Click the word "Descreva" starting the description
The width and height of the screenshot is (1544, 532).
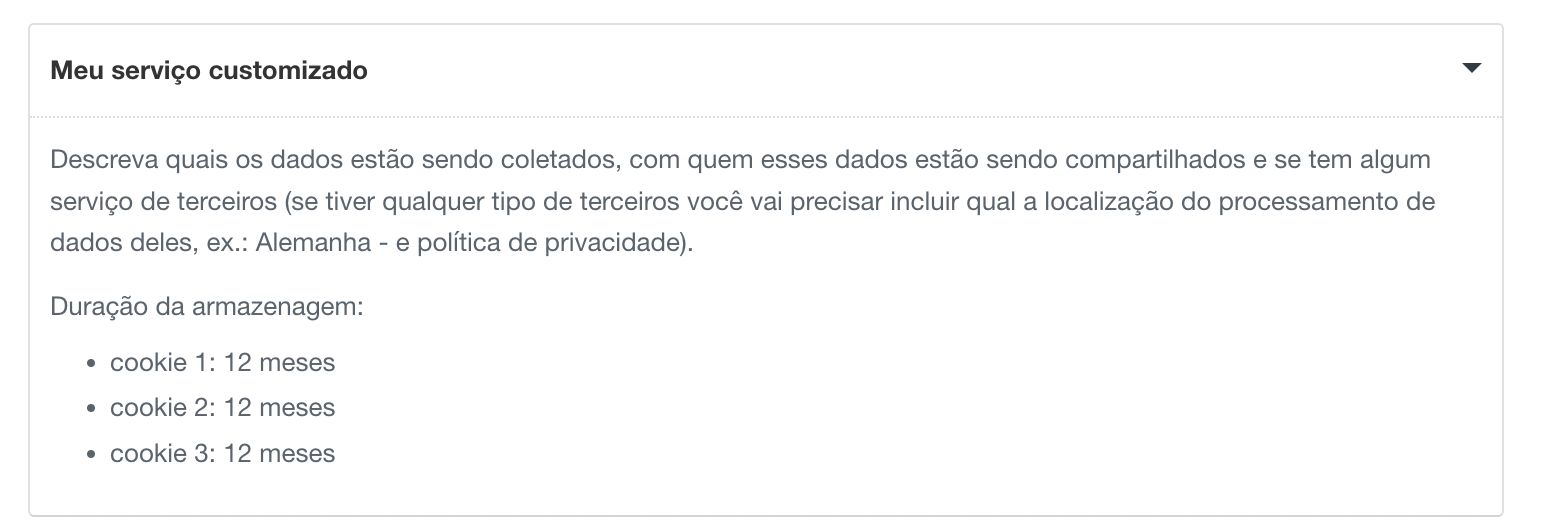97,160
